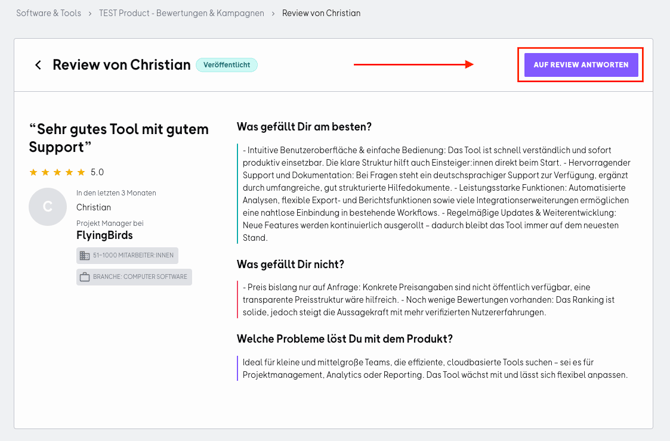Click second breadcrumb chevron before Review von Christian
The image size is (670, 441).
[273, 14]
